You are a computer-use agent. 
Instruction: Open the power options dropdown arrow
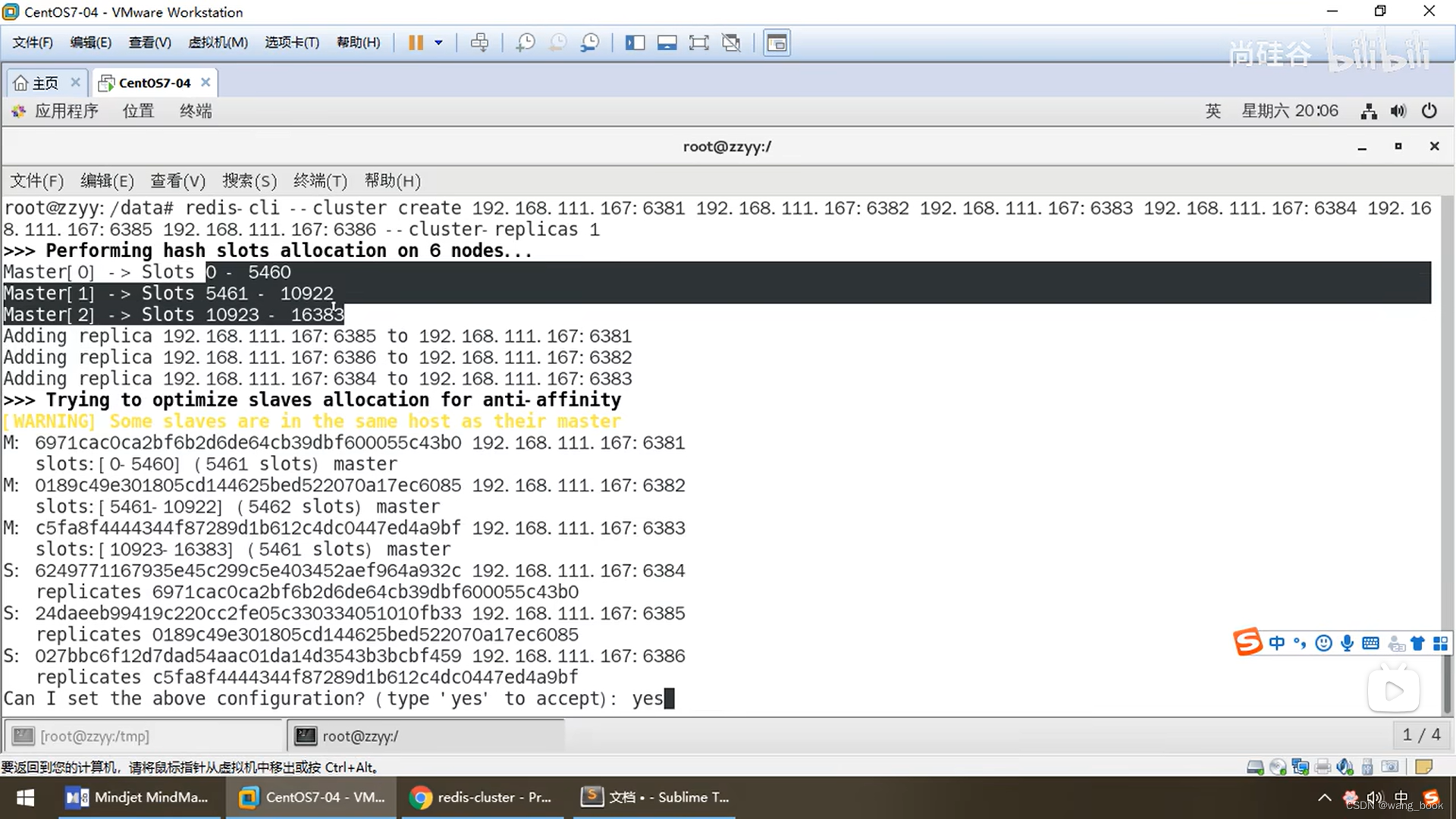(x=438, y=42)
